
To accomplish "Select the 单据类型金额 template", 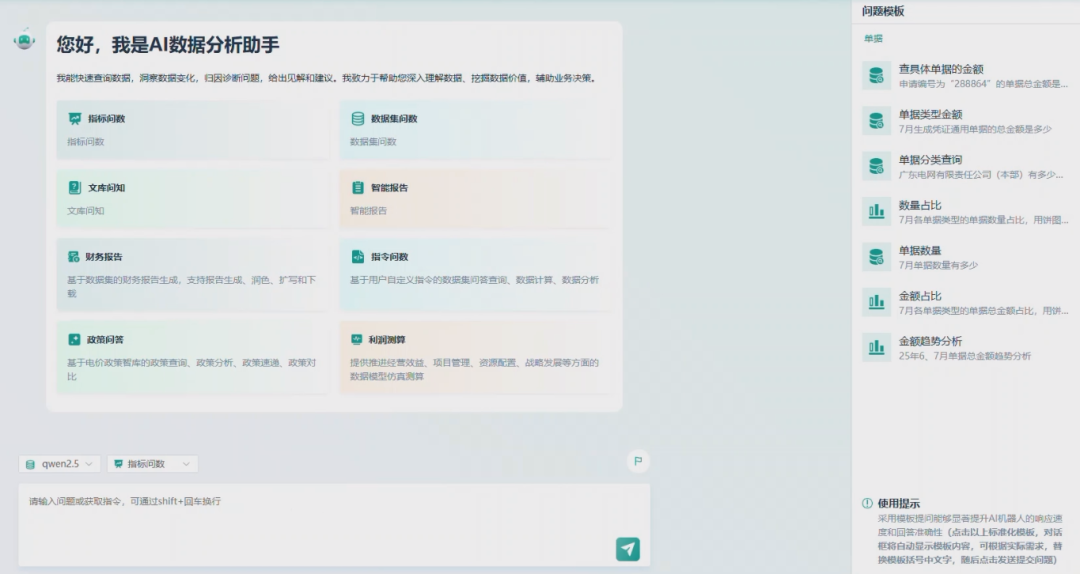I will pyautogui.click(x=966, y=121).
